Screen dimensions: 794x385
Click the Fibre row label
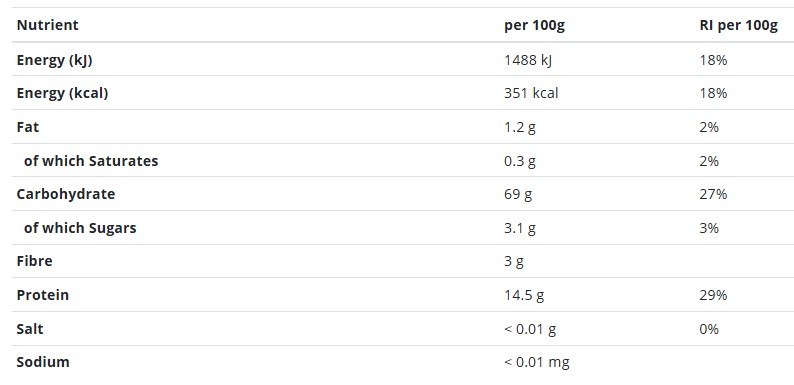coord(34,261)
